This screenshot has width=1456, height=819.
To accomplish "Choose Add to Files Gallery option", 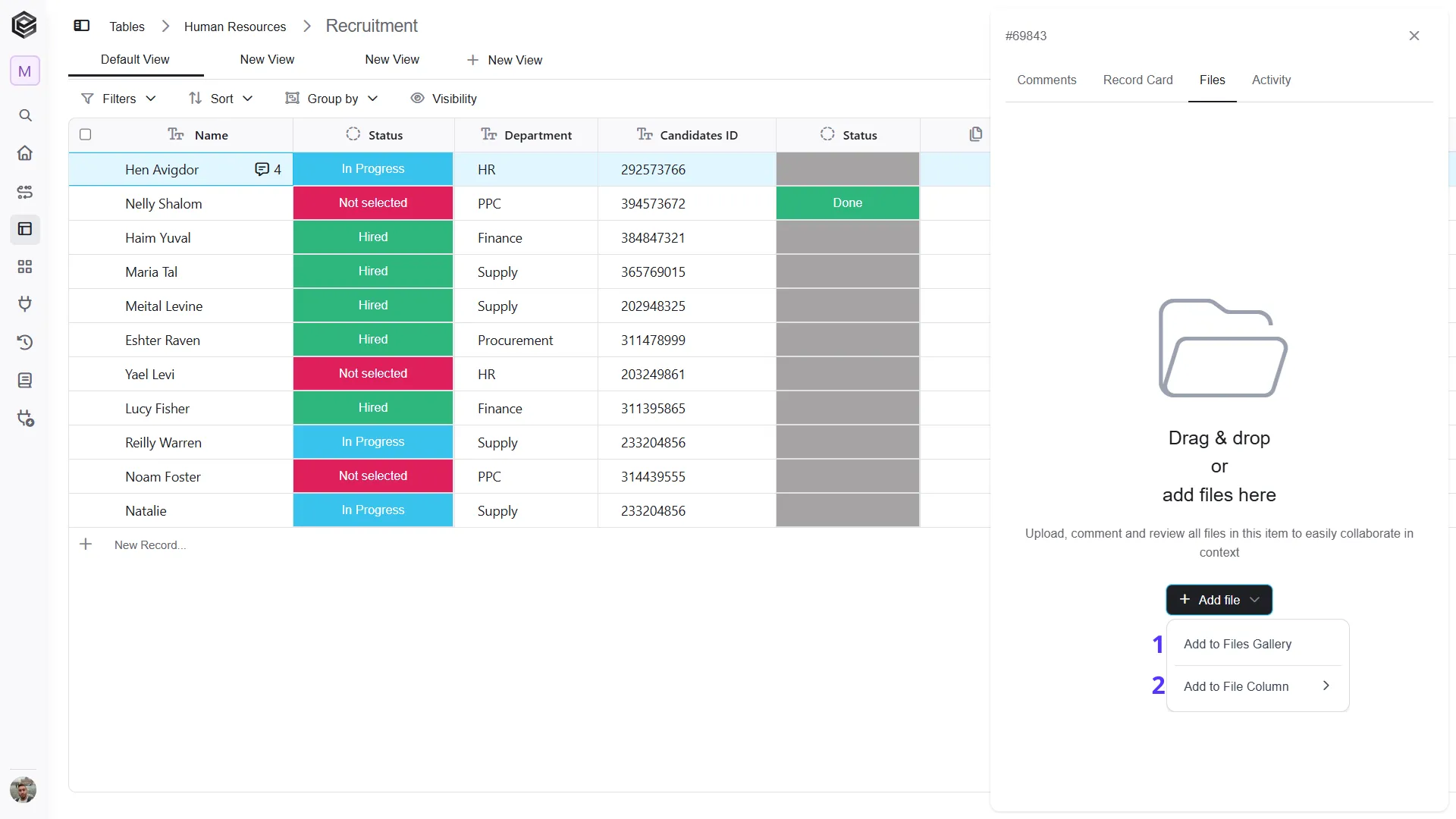I will click(x=1257, y=644).
